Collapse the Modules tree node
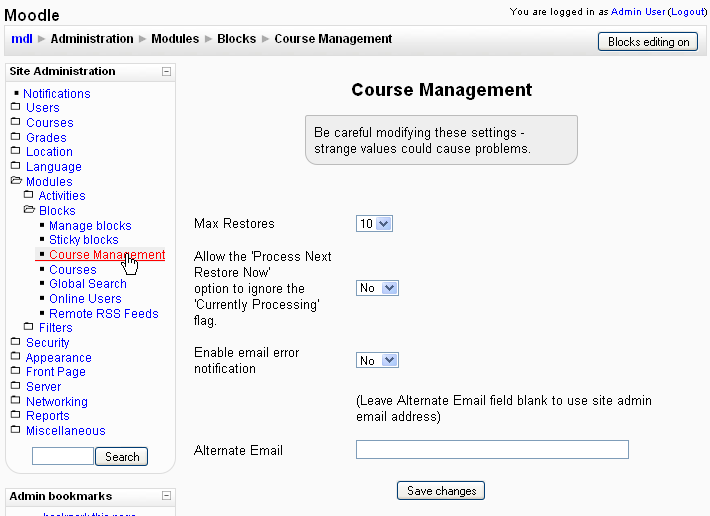Screen dimensions: 710x516 49,182
